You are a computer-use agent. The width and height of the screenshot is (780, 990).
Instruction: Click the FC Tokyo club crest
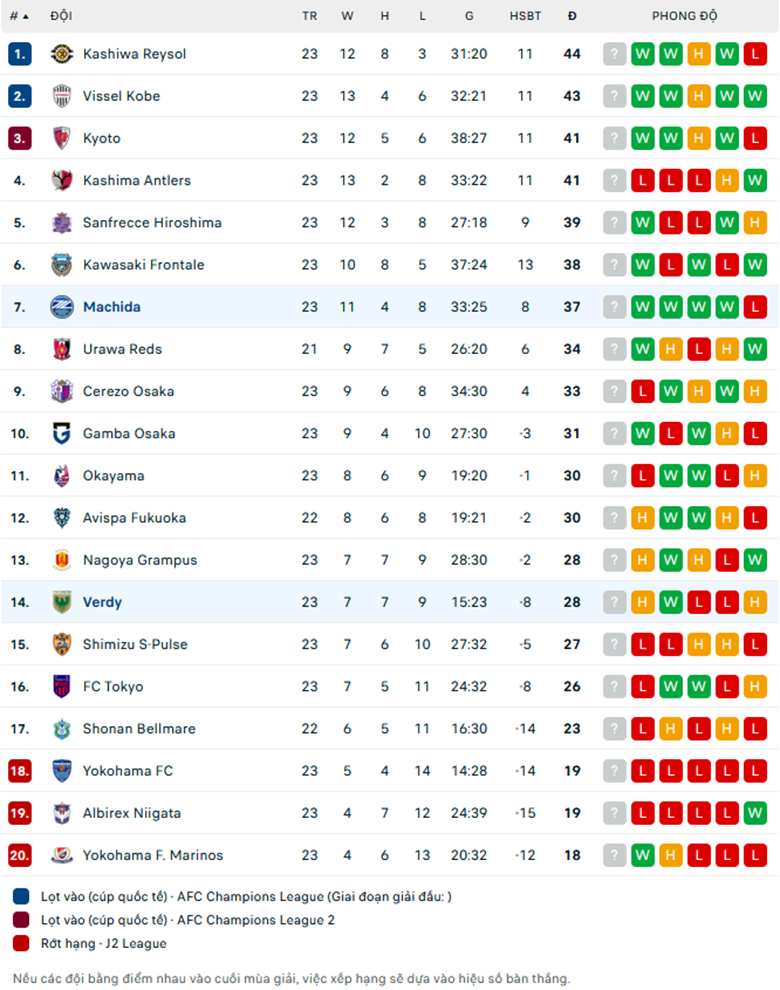pyautogui.click(x=61, y=686)
